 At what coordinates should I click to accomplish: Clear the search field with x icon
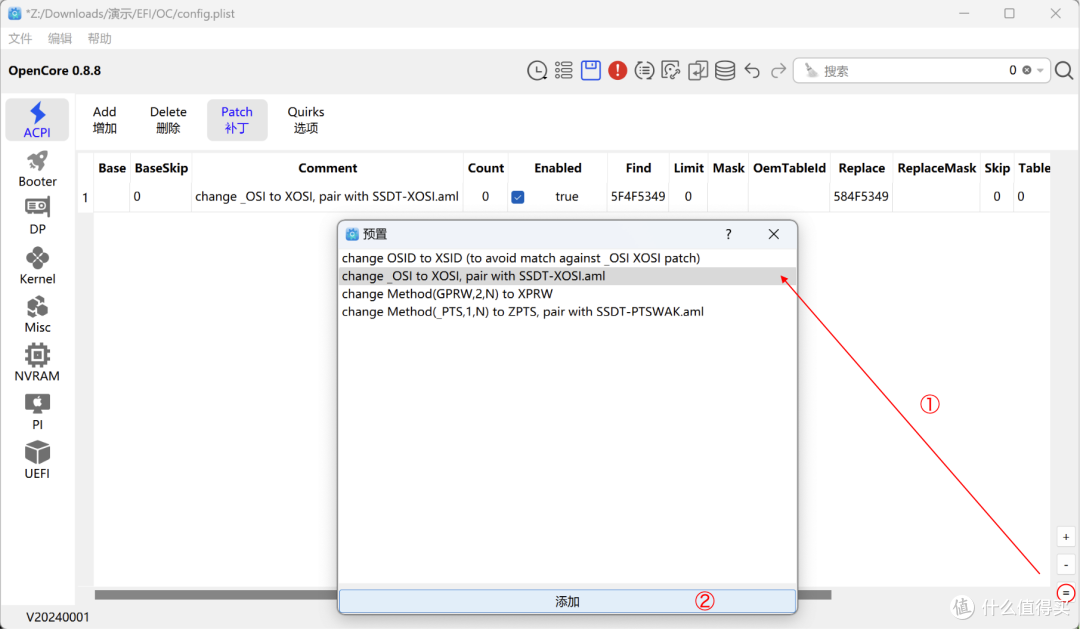click(1027, 70)
